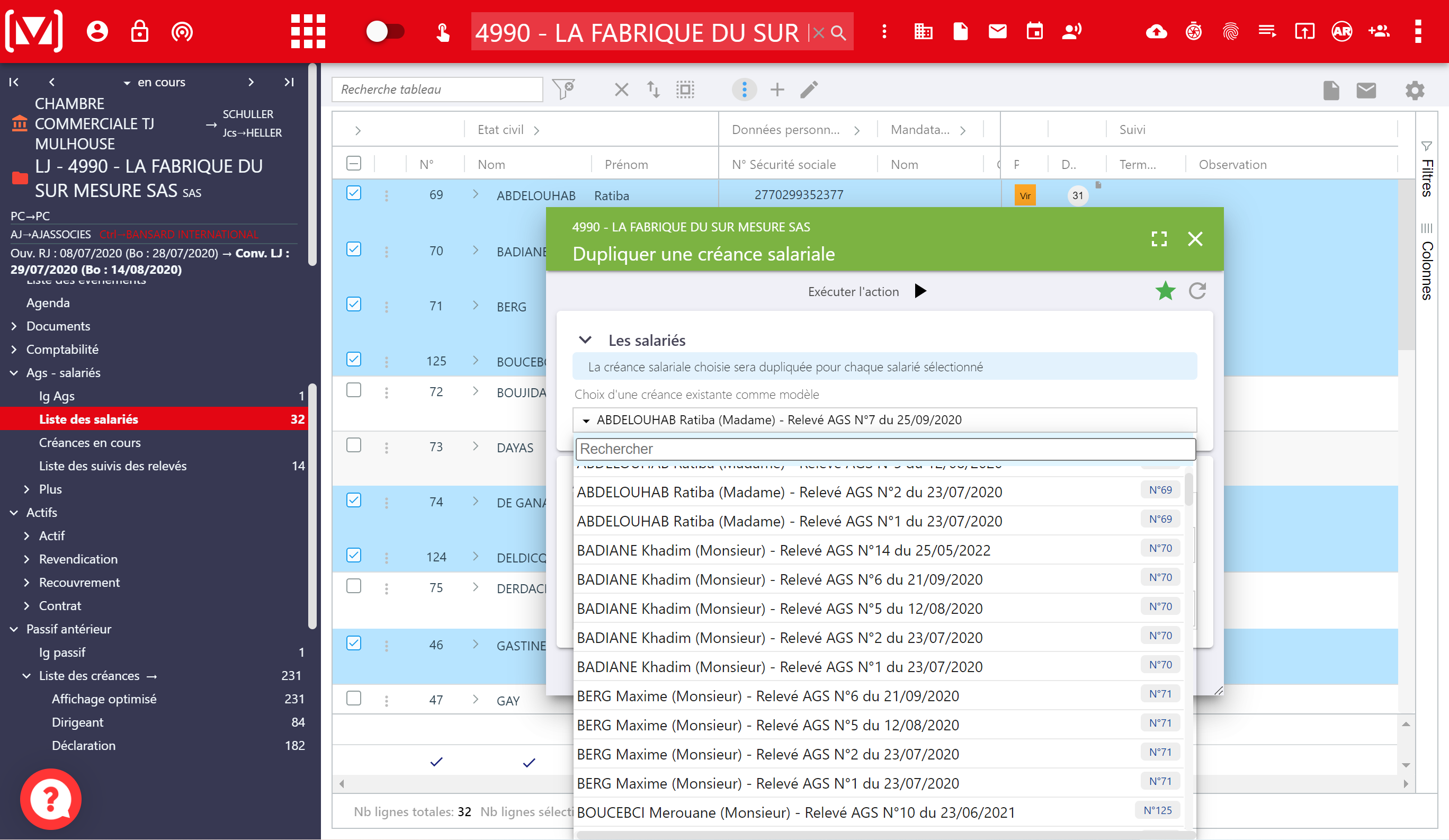The width and height of the screenshot is (1449, 840).
Task: Open the table settings gear
Action: click(1415, 90)
